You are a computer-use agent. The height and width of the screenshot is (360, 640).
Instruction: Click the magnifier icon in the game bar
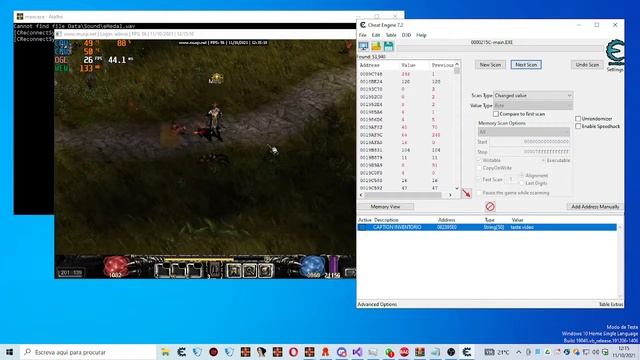pos(250,270)
